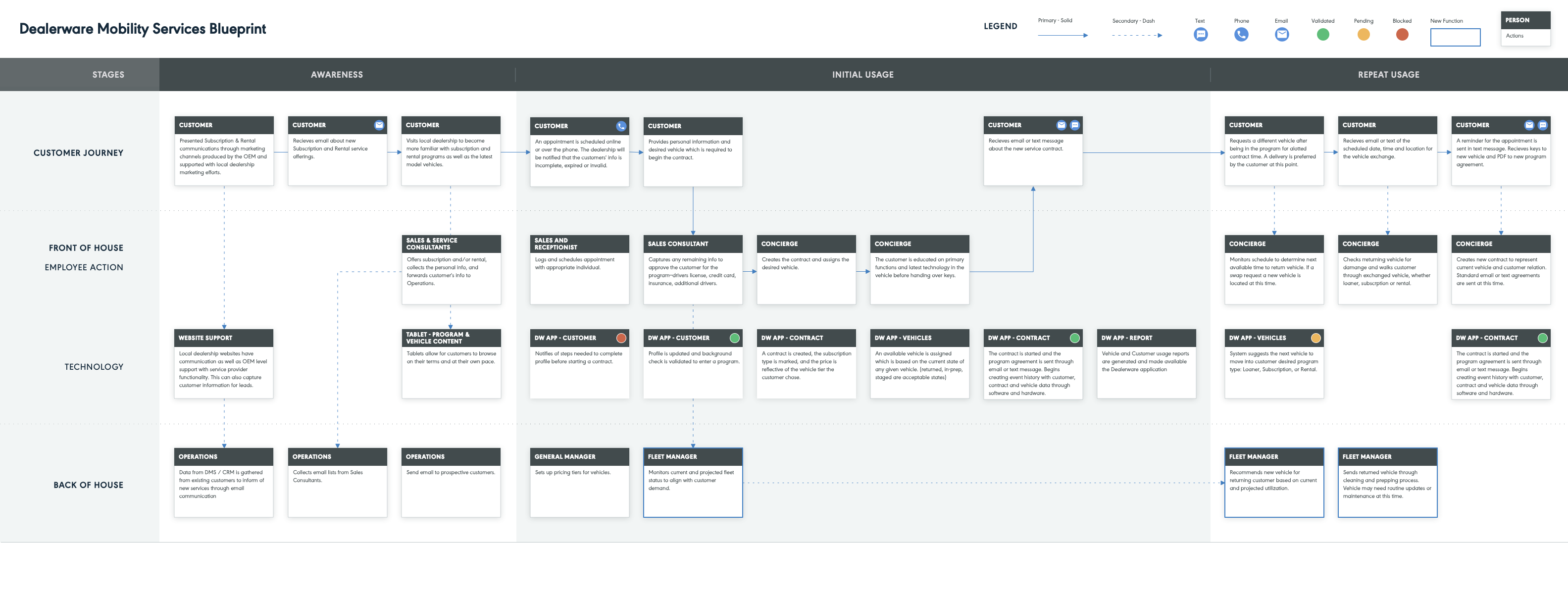Viewport: 1568px width, 594px height.
Task: Click email icon on appointment reminder Customer card
Action: (x=1529, y=125)
